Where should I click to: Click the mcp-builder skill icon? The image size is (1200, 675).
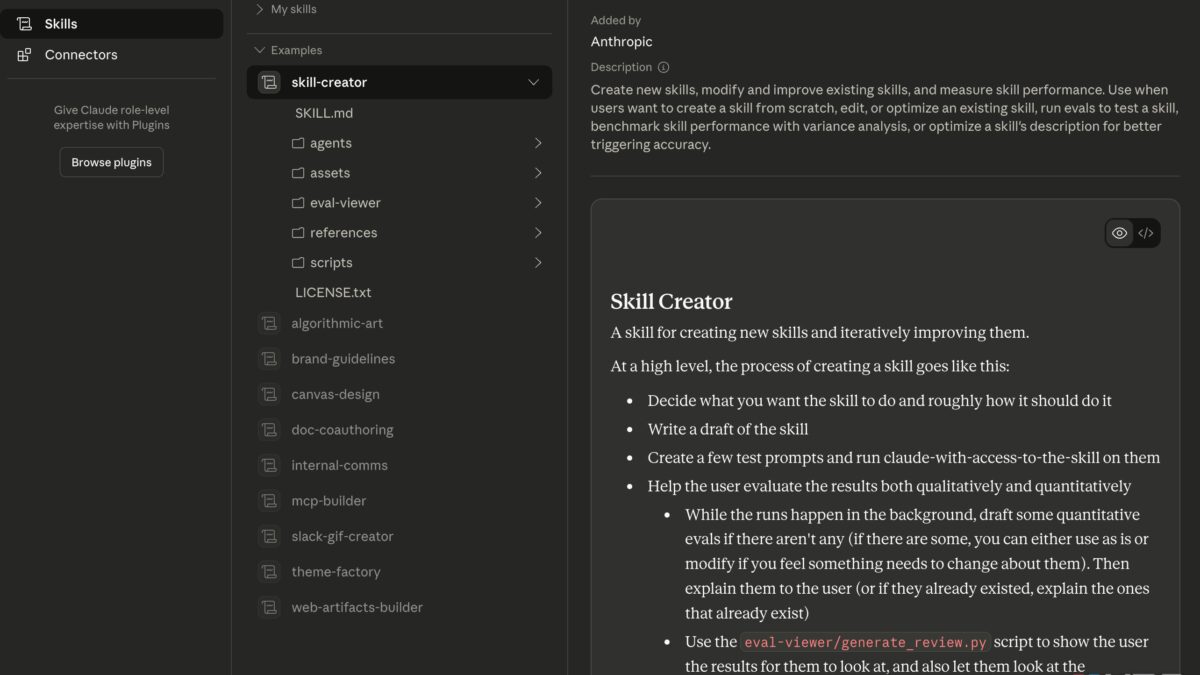click(268, 501)
